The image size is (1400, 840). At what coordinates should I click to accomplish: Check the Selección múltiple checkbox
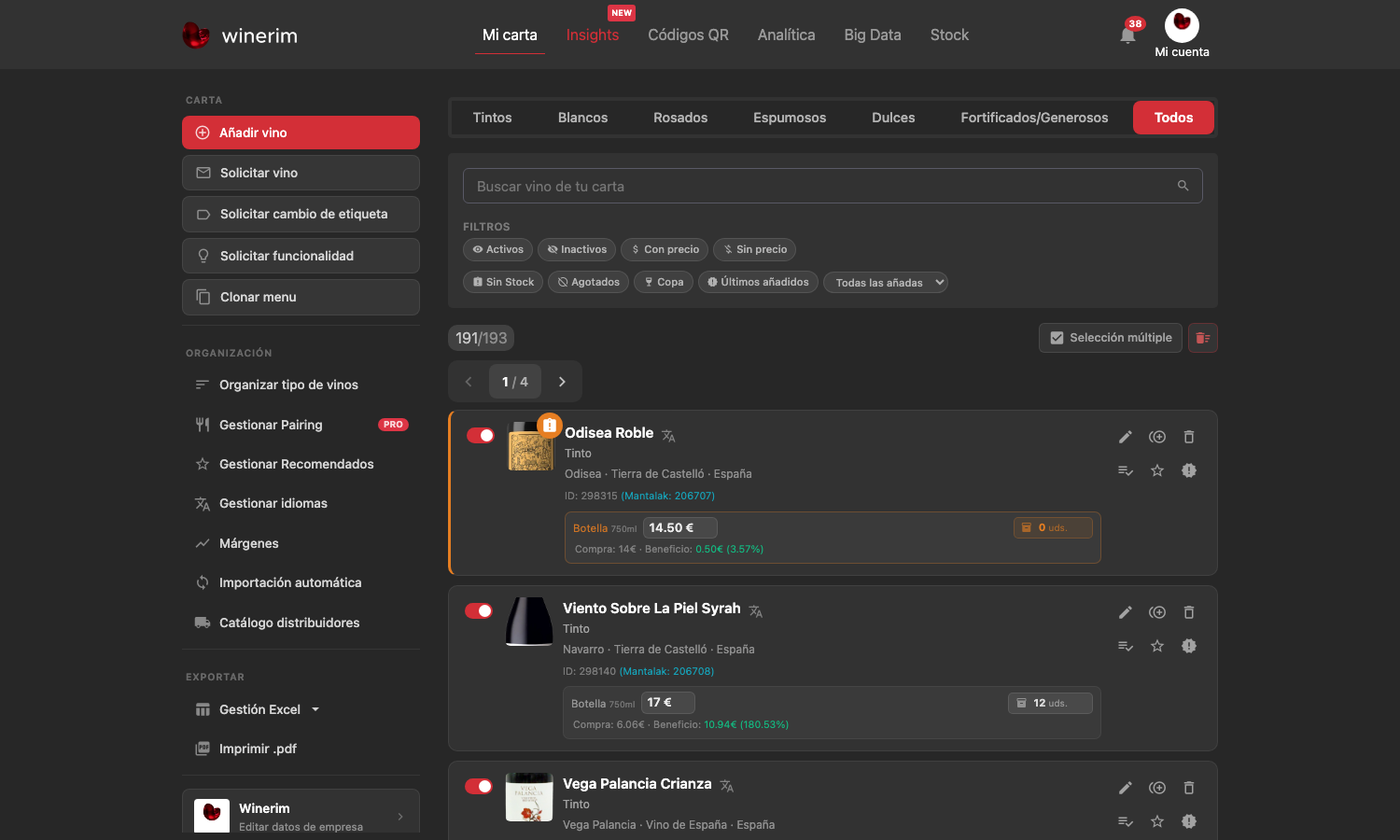coord(1057,338)
